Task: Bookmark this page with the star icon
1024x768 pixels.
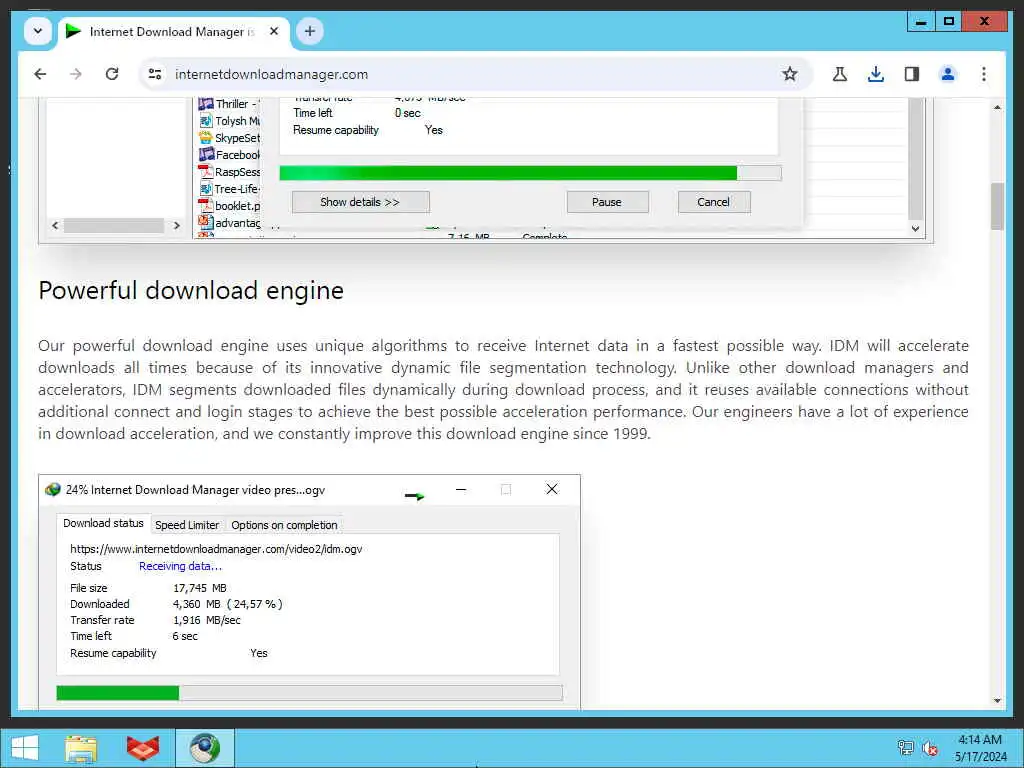Action: coord(790,74)
